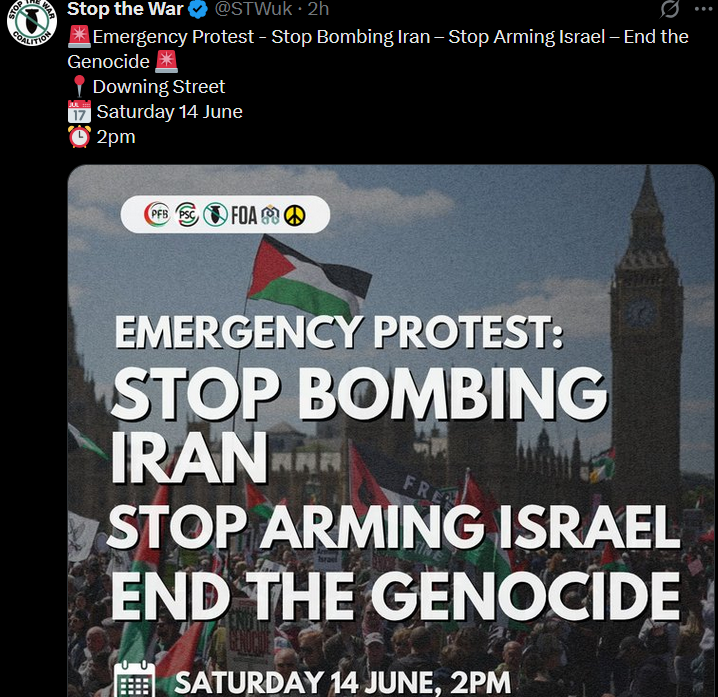Click the FOA logo in the poster
718x697 pixels.
(x=244, y=215)
